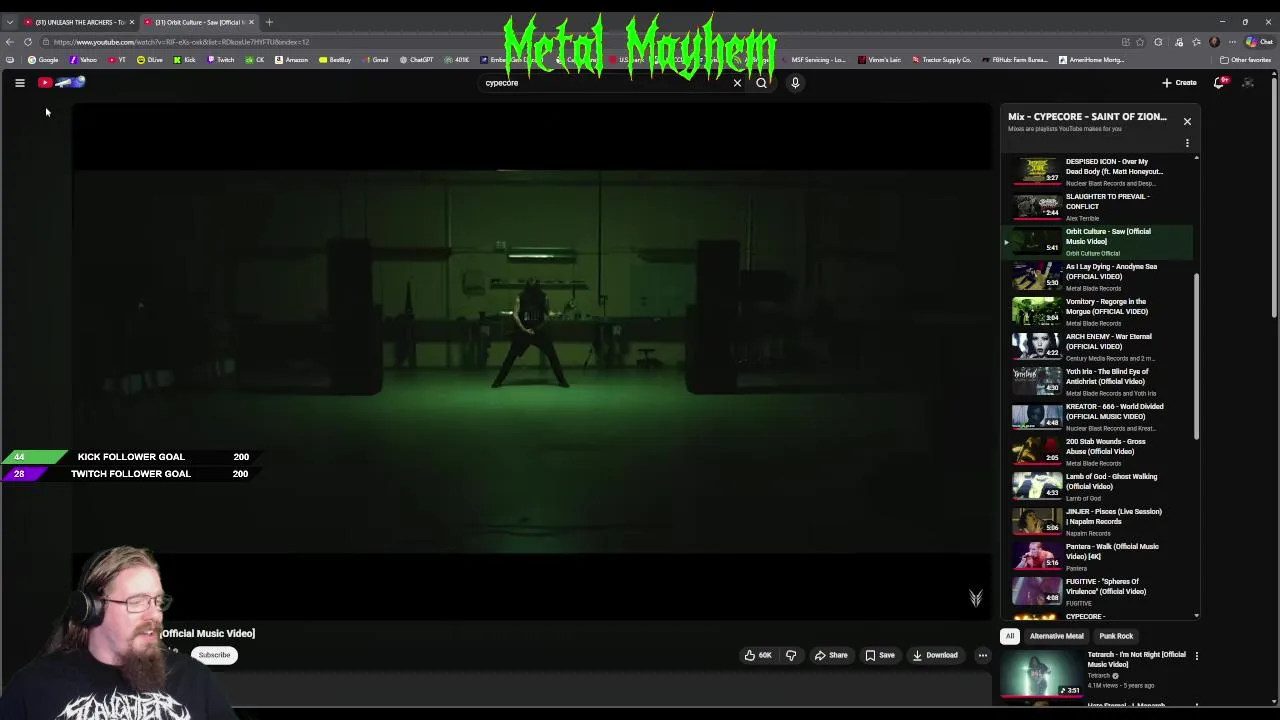This screenshot has width=1280, height=720.
Task: Open more actions (three dots) under the video
Action: click(983, 655)
